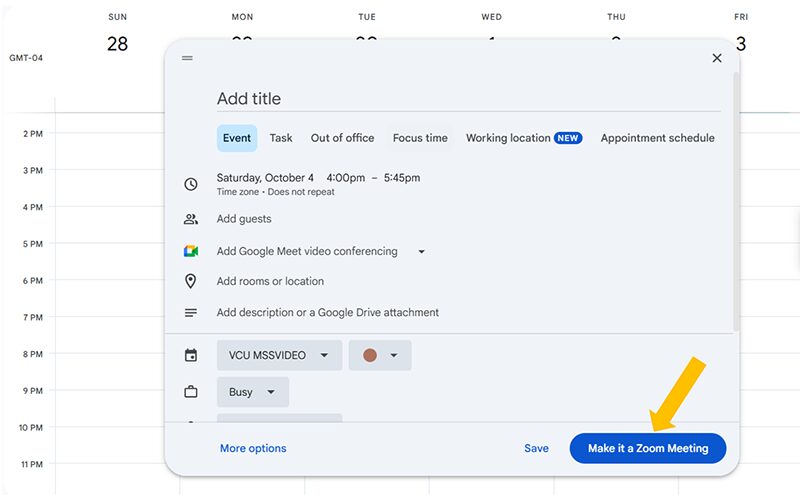Choose the Focus time tab
This screenshot has width=800, height=500.
[420, 138]
